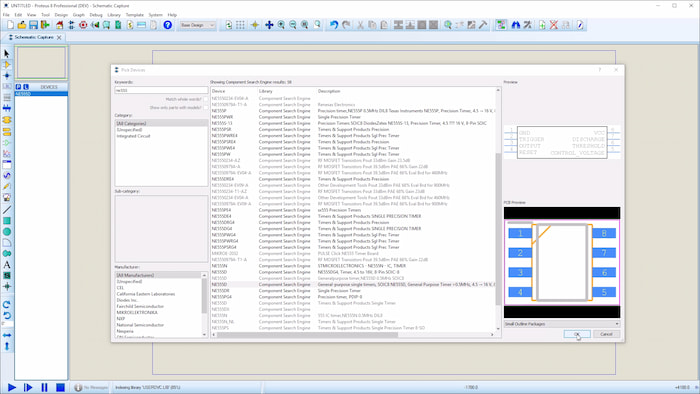Open project using the folder icon
700x394 pixels.
pyautogui.click(x=21, y=25)
